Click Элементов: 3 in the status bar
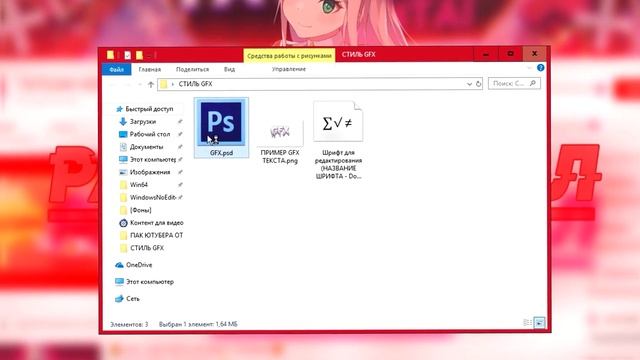The width and height of the screenshot is (640, 360). (129, 324)
